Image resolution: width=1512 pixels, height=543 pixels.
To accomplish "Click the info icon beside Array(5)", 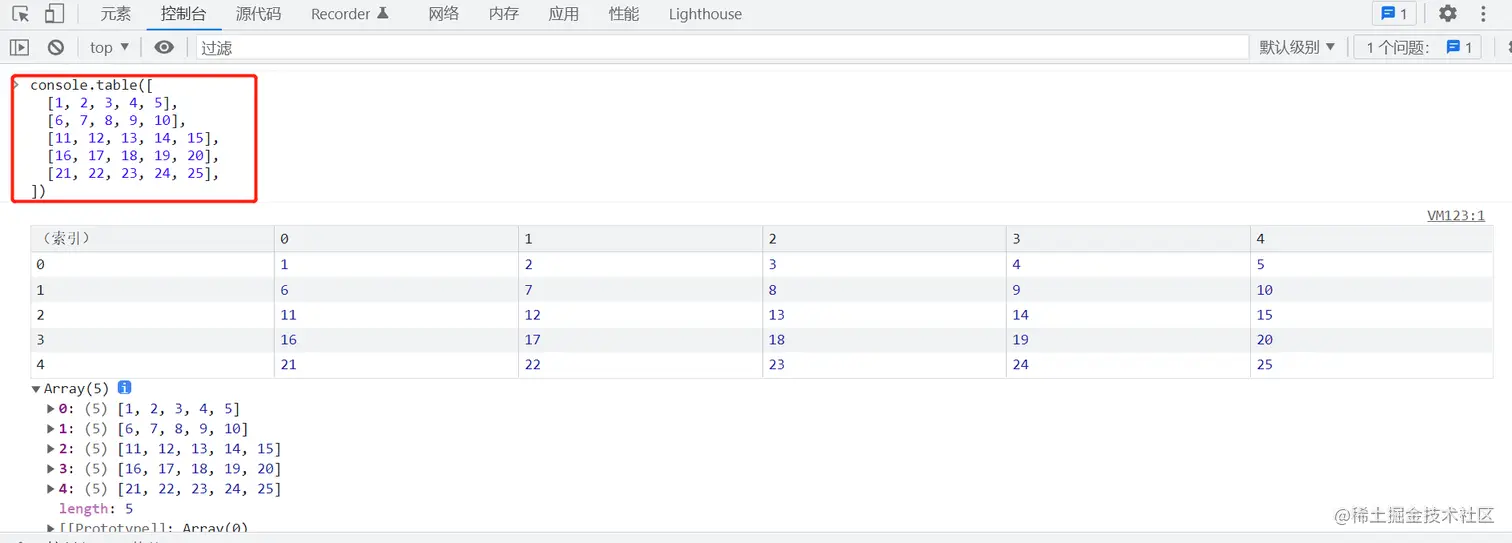I will pyautogui.click(x=125, y=388).
